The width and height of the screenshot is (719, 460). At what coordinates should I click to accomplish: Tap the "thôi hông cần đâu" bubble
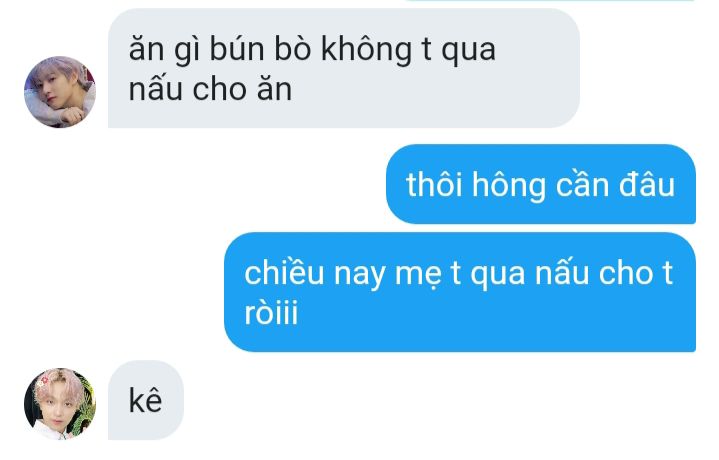coord(541,184)
